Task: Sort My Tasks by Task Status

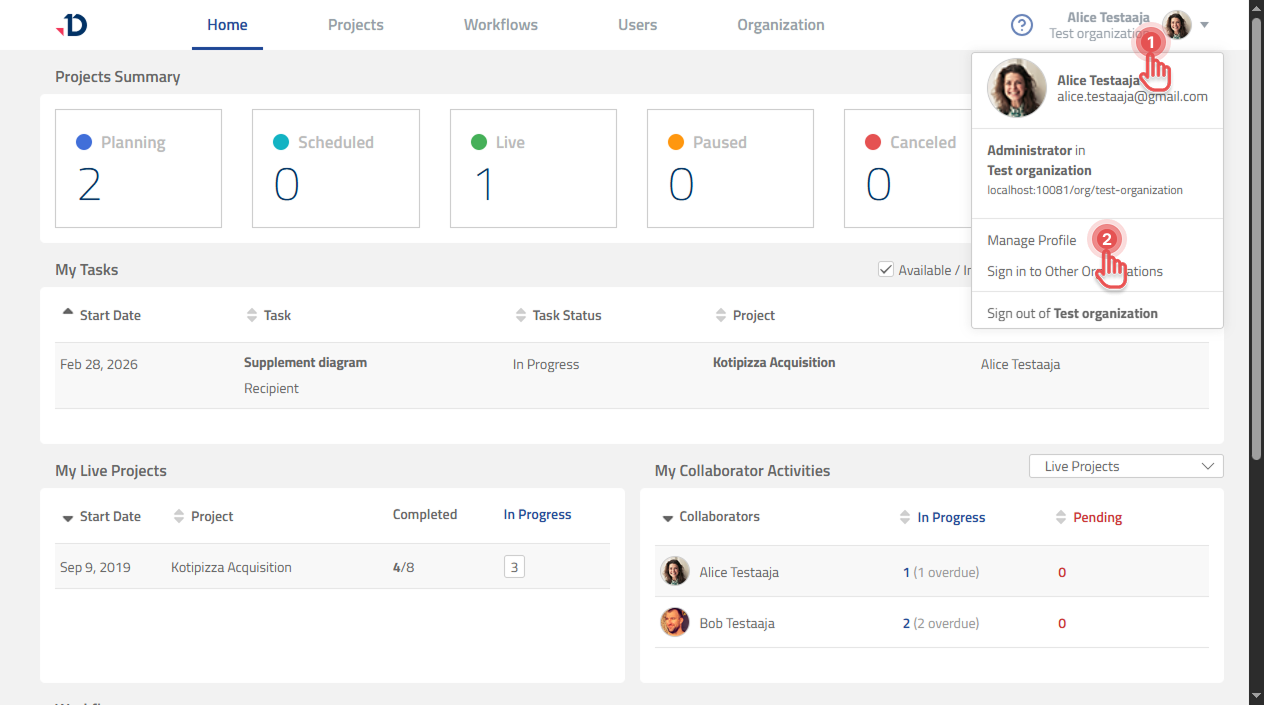Action: 520,314
